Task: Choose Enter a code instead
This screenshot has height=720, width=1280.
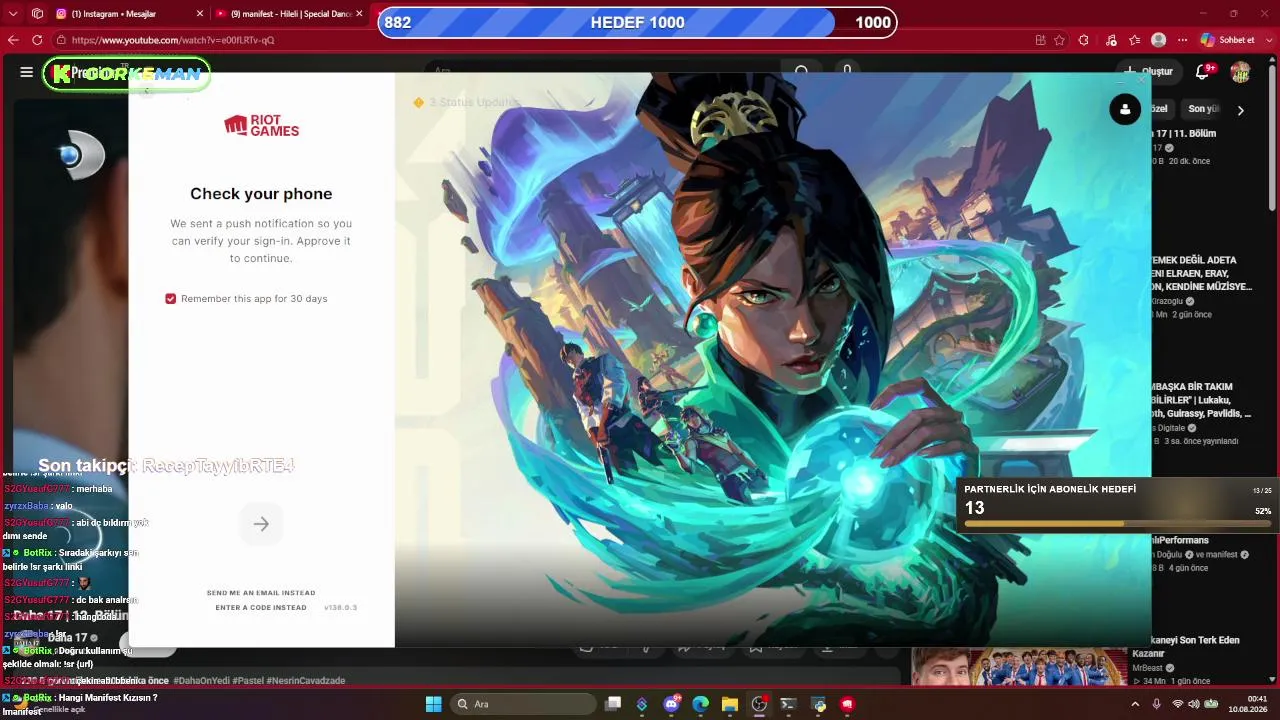Action: point(261,608)
